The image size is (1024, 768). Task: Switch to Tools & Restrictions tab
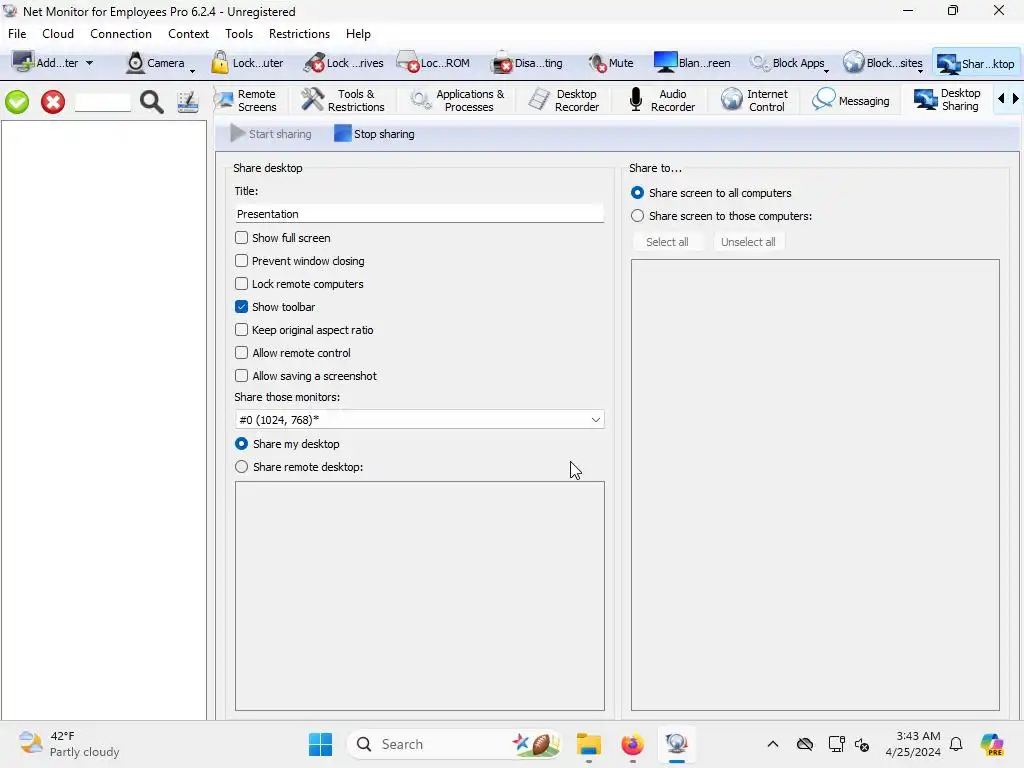pyautogui.click(x=343, y=101)
